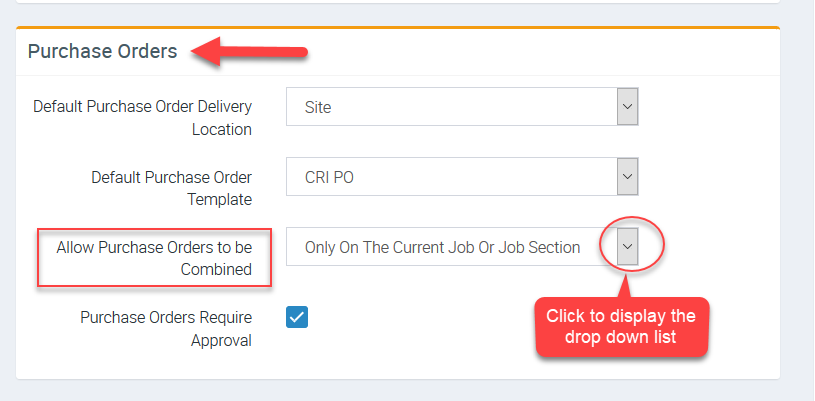
Task: Uncheck Purchase Orders Require Approval checkbox
Action: 297,317
